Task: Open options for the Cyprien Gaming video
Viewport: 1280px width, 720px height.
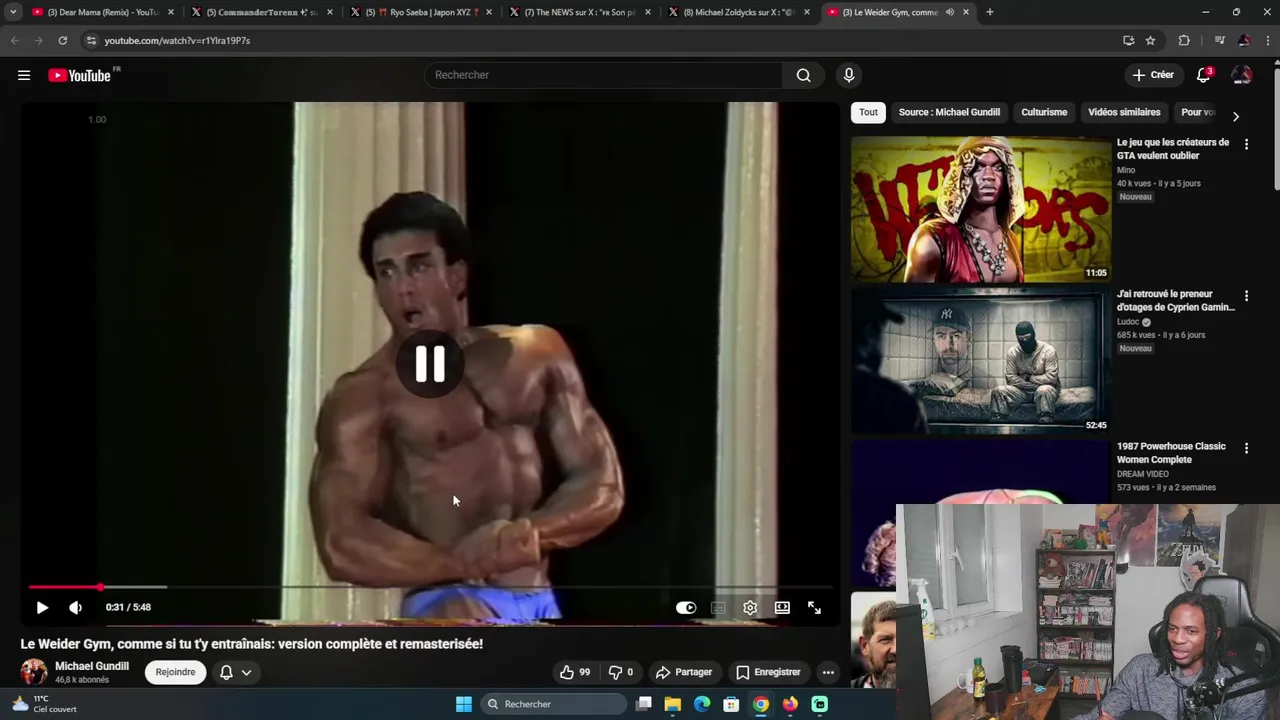Action: pos(1246,297)
